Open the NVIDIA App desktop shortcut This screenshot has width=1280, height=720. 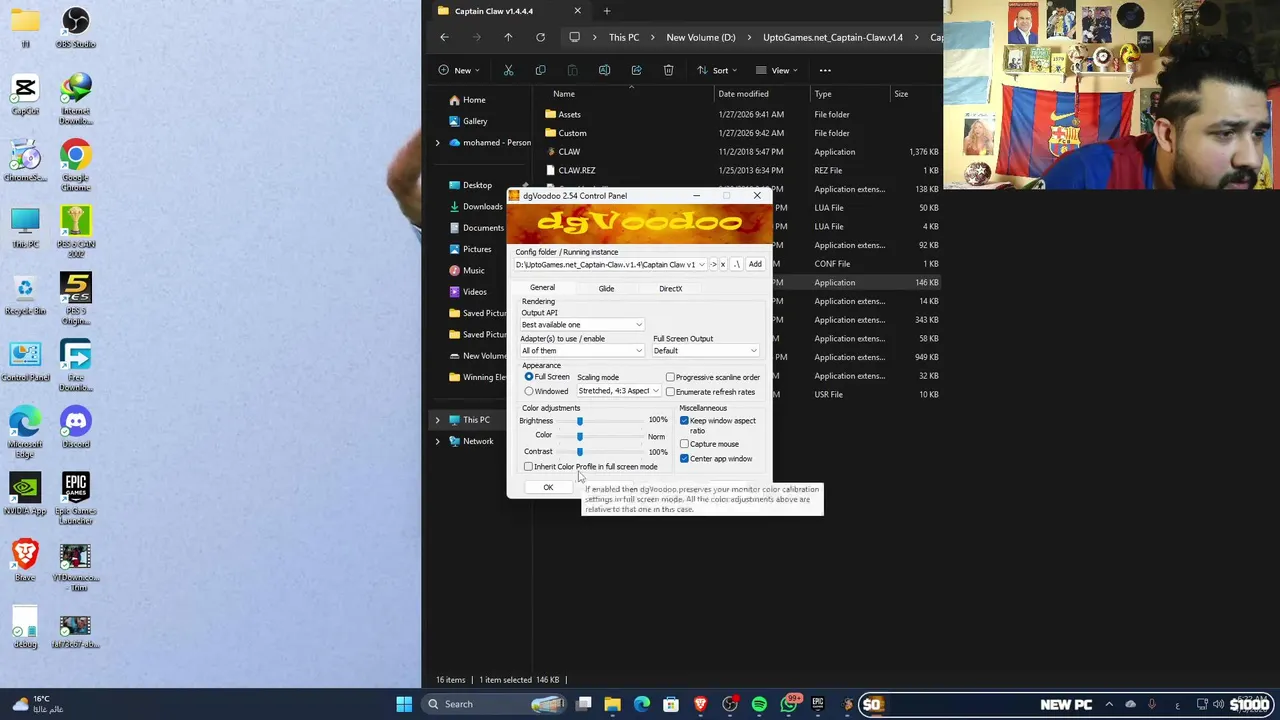point(25,494)
